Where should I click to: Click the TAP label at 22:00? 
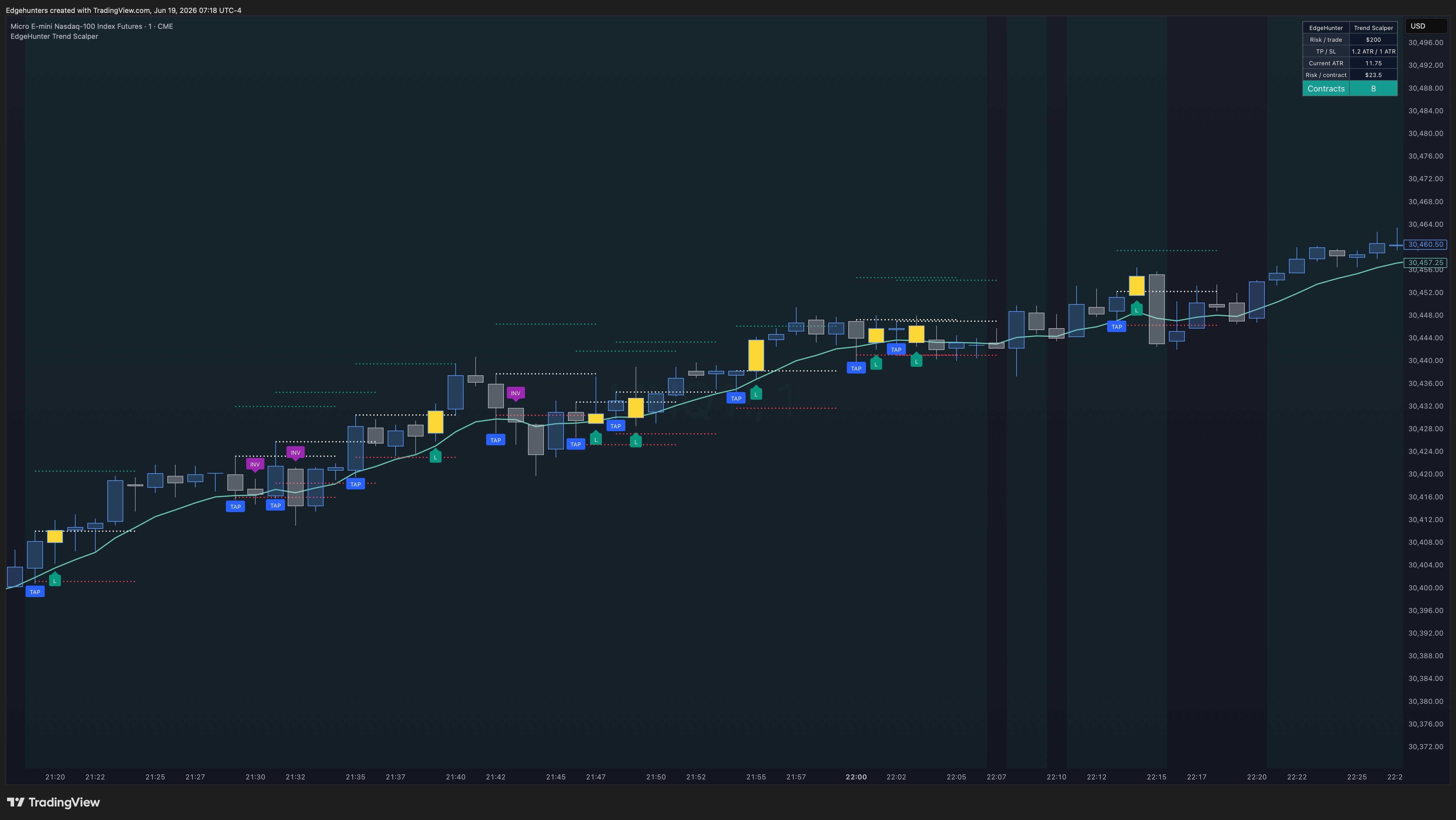856,369
